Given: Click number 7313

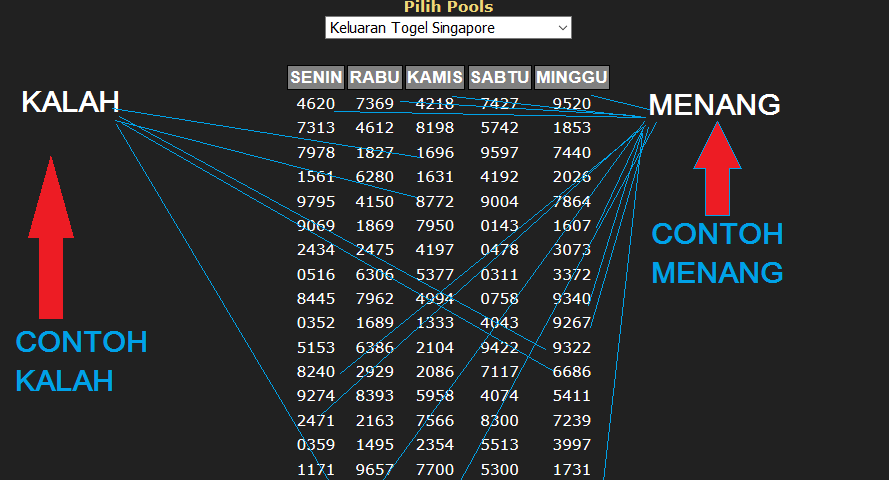Looking at the screenshot, I should pos(316,128).
